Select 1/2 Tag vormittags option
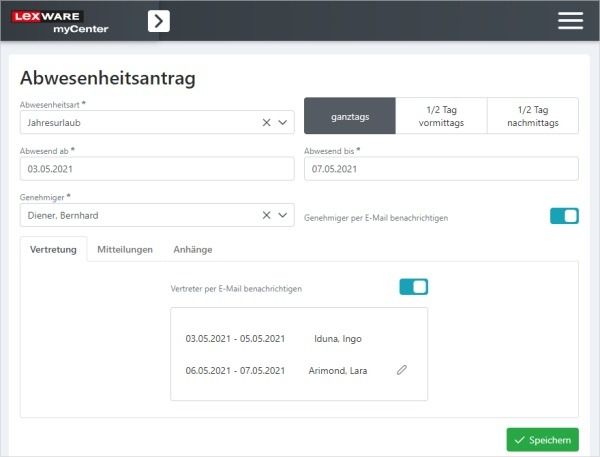Screen dimensions: 600x457 [441, 116]
